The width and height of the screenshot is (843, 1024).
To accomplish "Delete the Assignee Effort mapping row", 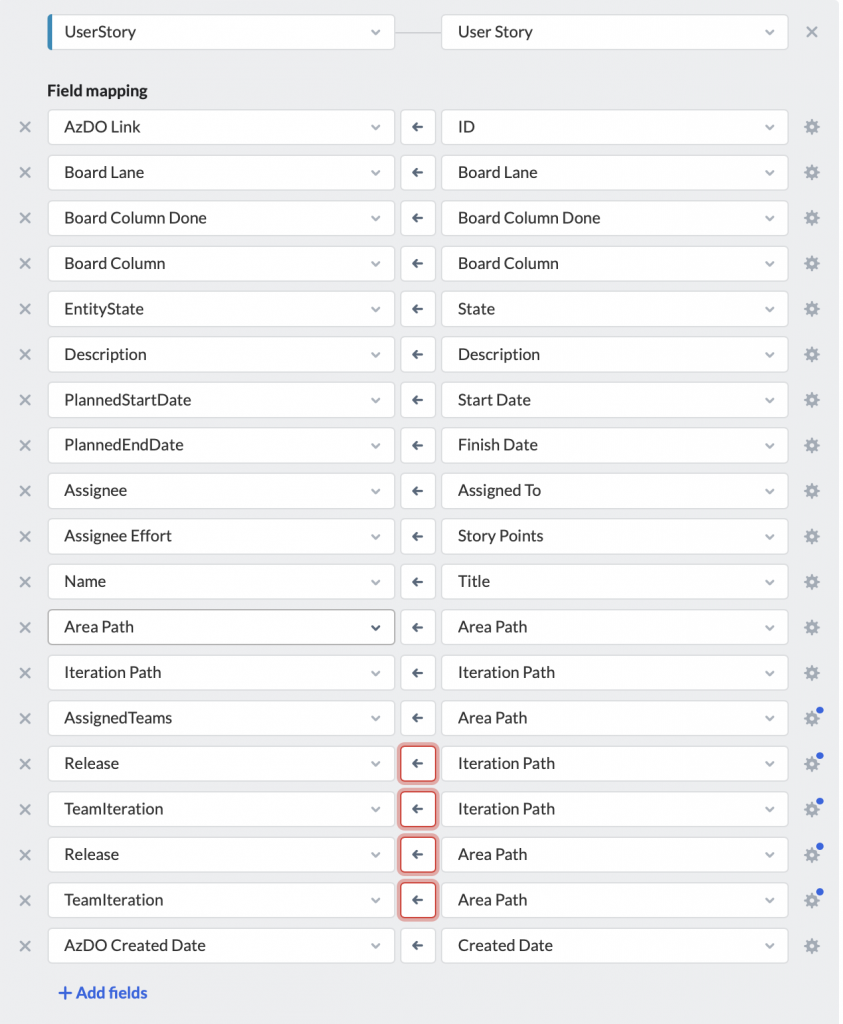I will (x=25, y=536).
